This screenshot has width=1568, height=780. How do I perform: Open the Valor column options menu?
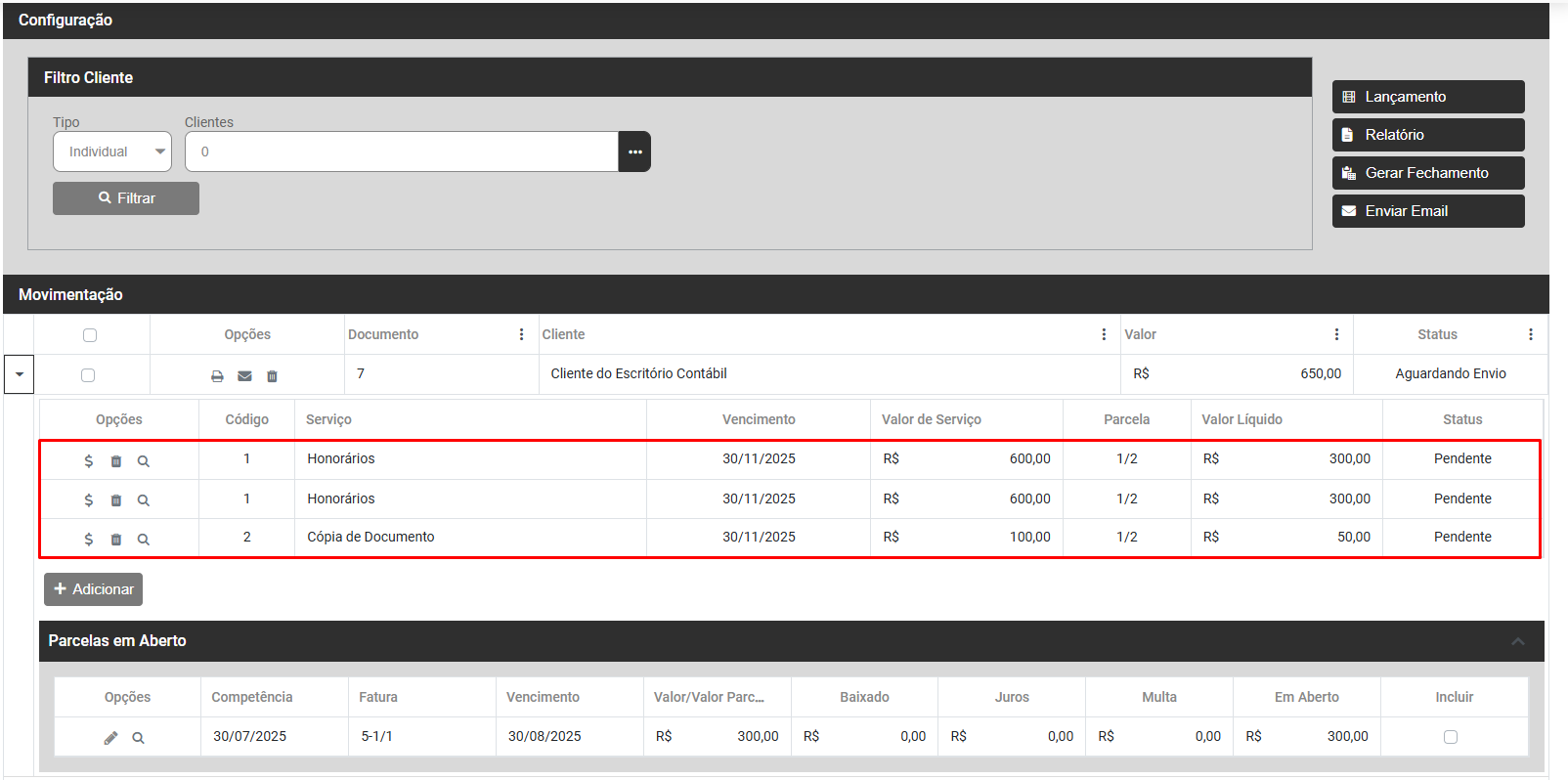[1336, 334]
